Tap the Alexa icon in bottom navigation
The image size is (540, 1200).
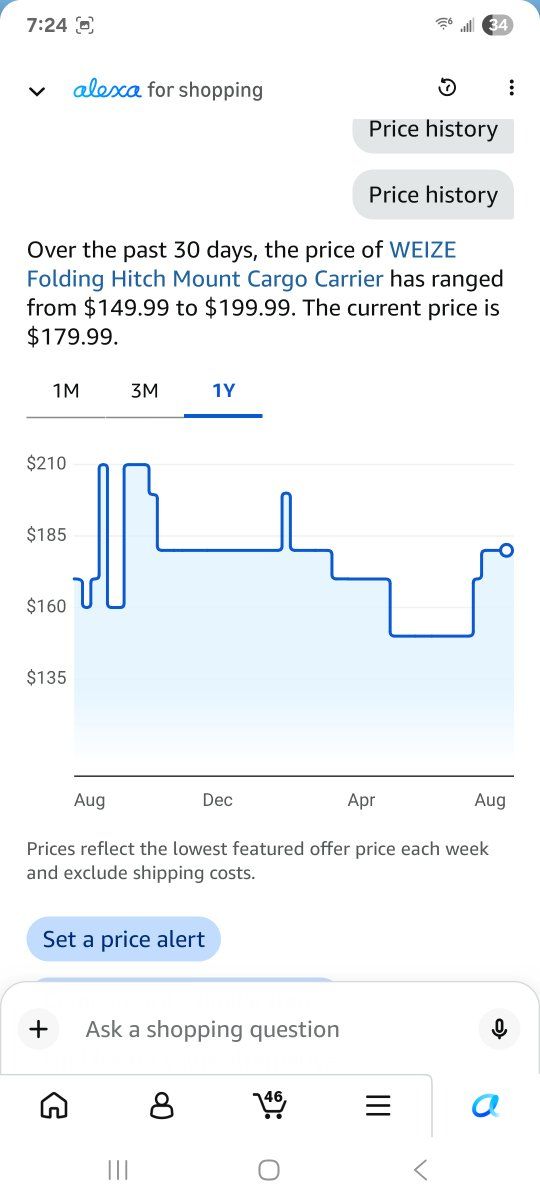click(x=486, y=1105)
